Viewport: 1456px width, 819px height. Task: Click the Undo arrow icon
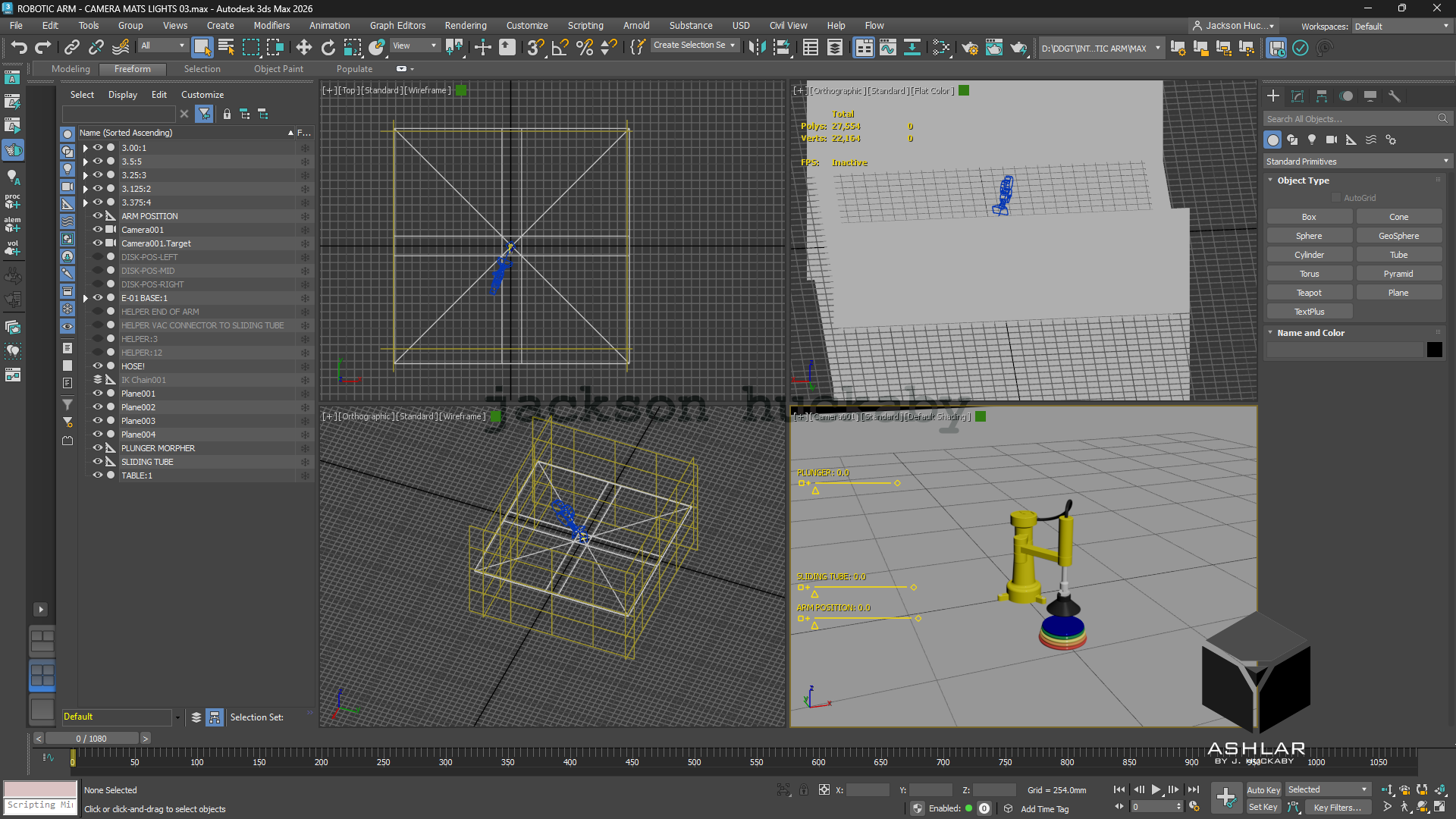(19, 48)
